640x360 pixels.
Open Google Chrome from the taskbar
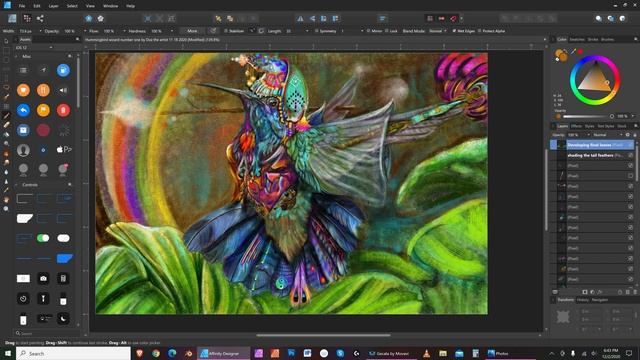(x=156, y=353)
